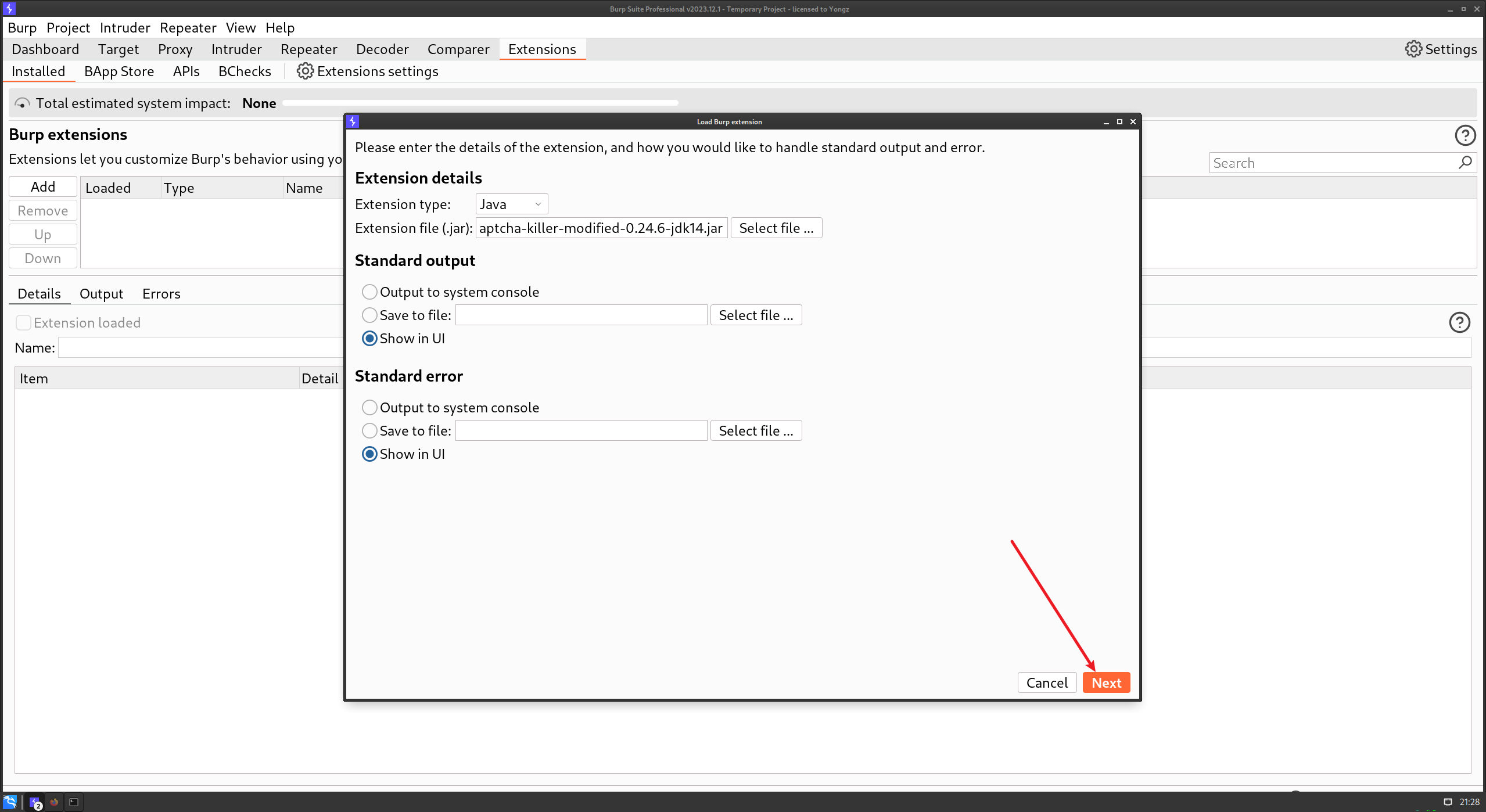Click Burp logo icon in main window title bar
The image size is (1486, 812).
(x=9, y=9)
